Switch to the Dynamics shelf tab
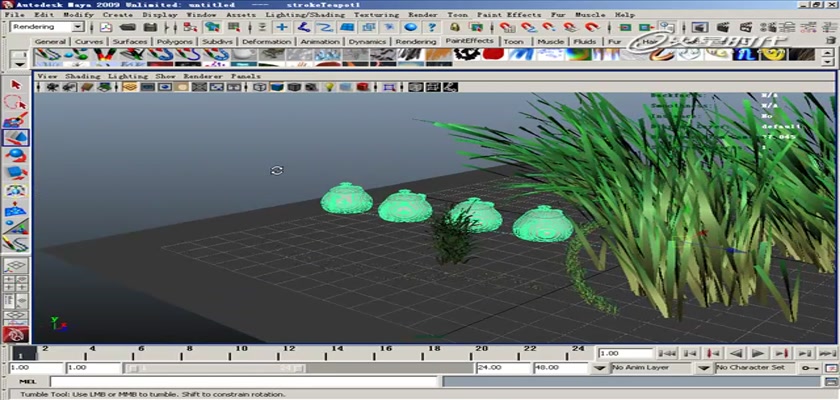840x400 pixels. click(x=368, y=41)
